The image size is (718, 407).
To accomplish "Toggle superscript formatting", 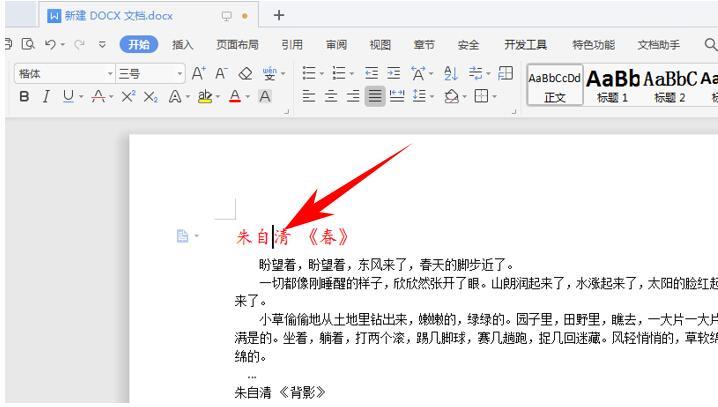I will click(128, 96).
